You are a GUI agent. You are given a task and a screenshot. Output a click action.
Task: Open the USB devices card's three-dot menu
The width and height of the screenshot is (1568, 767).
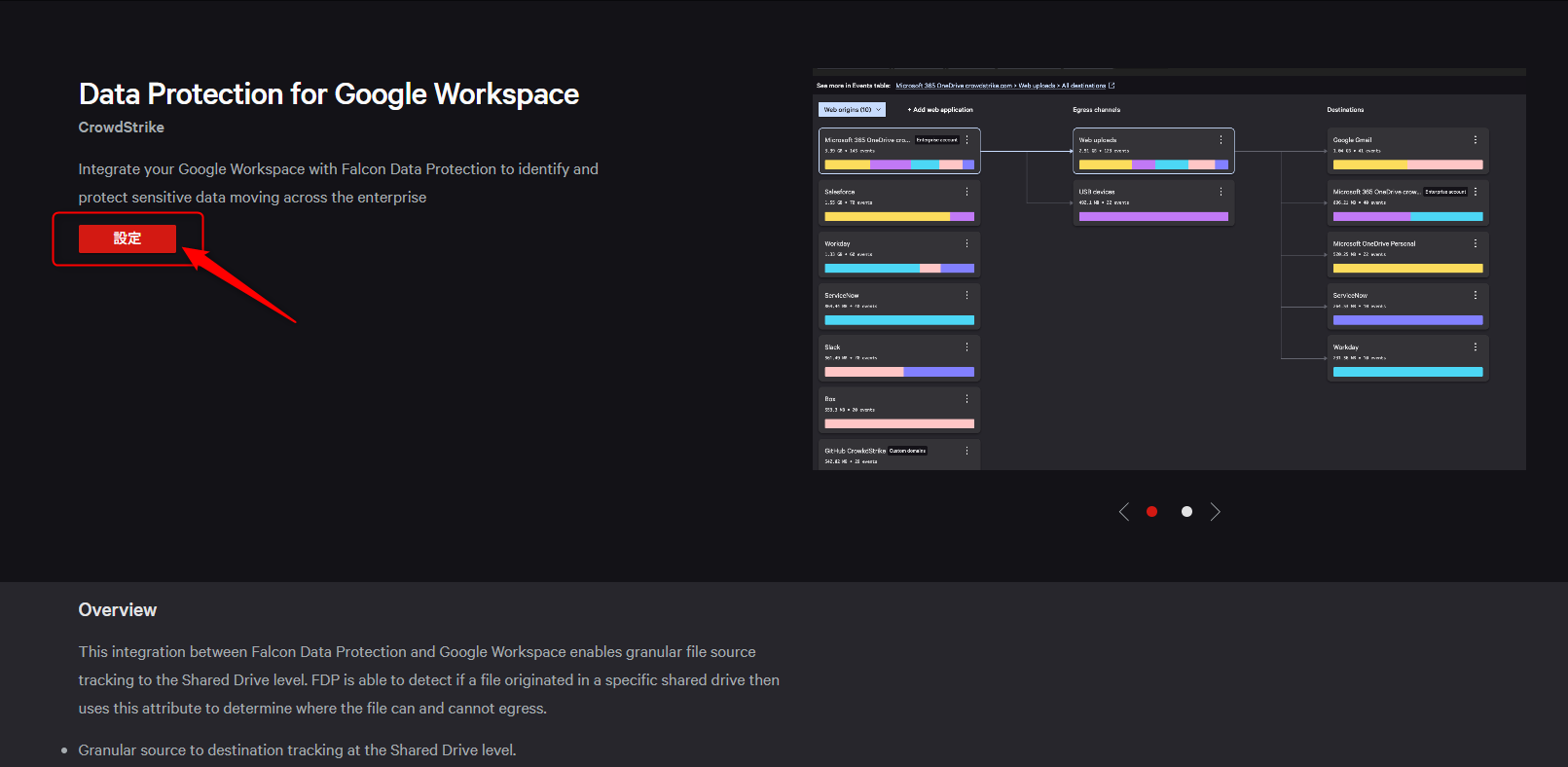coord(1221,192)
